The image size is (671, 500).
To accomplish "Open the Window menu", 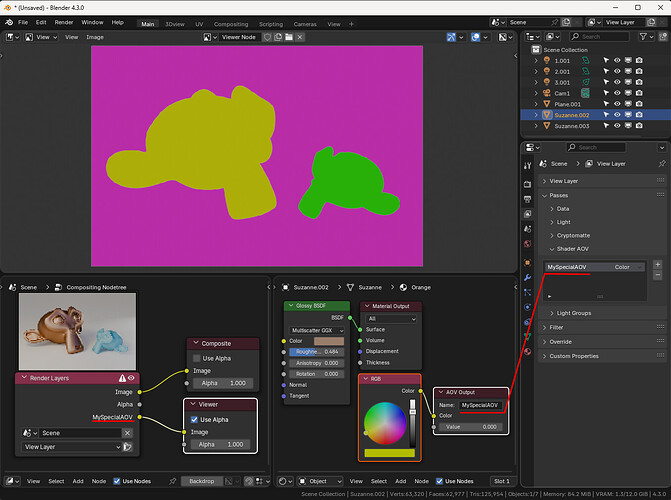I will pos(92,22).
